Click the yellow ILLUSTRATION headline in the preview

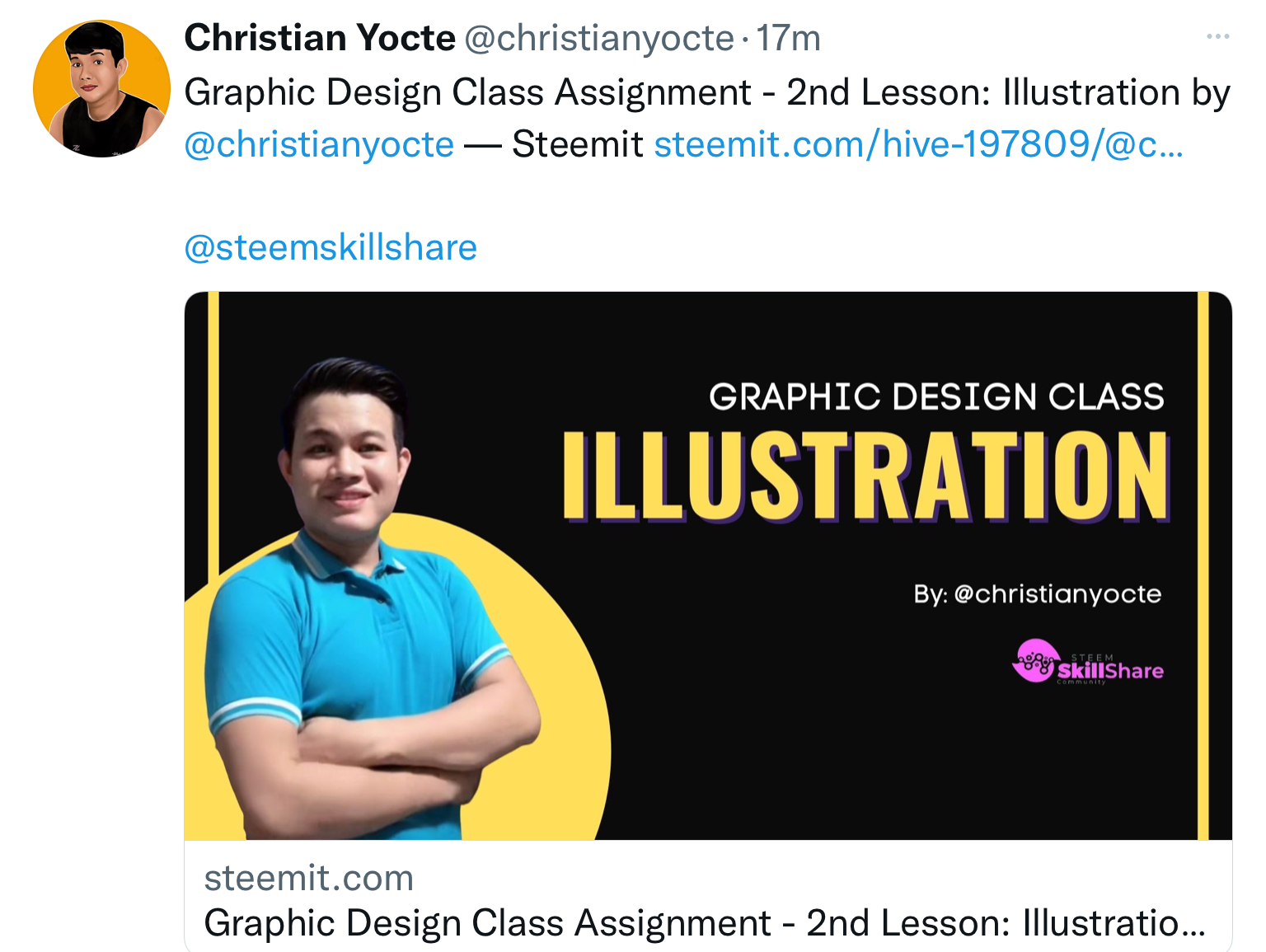tap(865, 476)
